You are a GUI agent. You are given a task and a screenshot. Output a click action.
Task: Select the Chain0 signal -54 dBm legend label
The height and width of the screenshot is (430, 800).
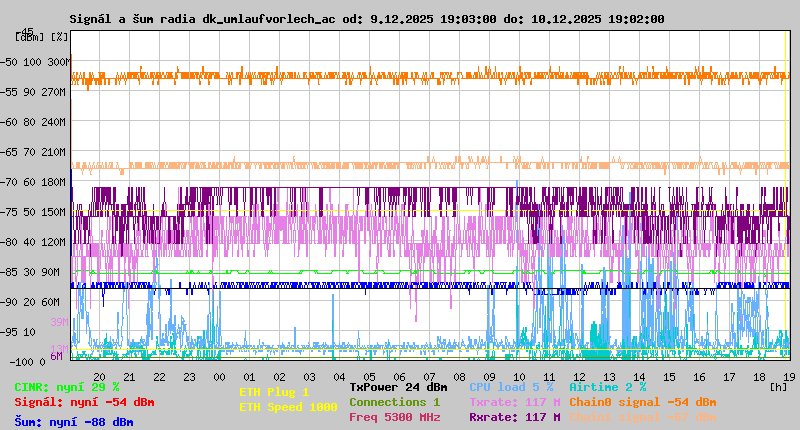(x=642, y=402)
